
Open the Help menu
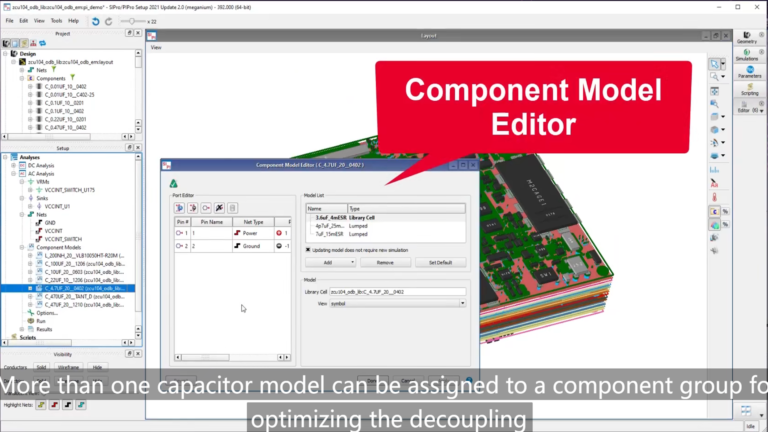click(x=73, y=21)
